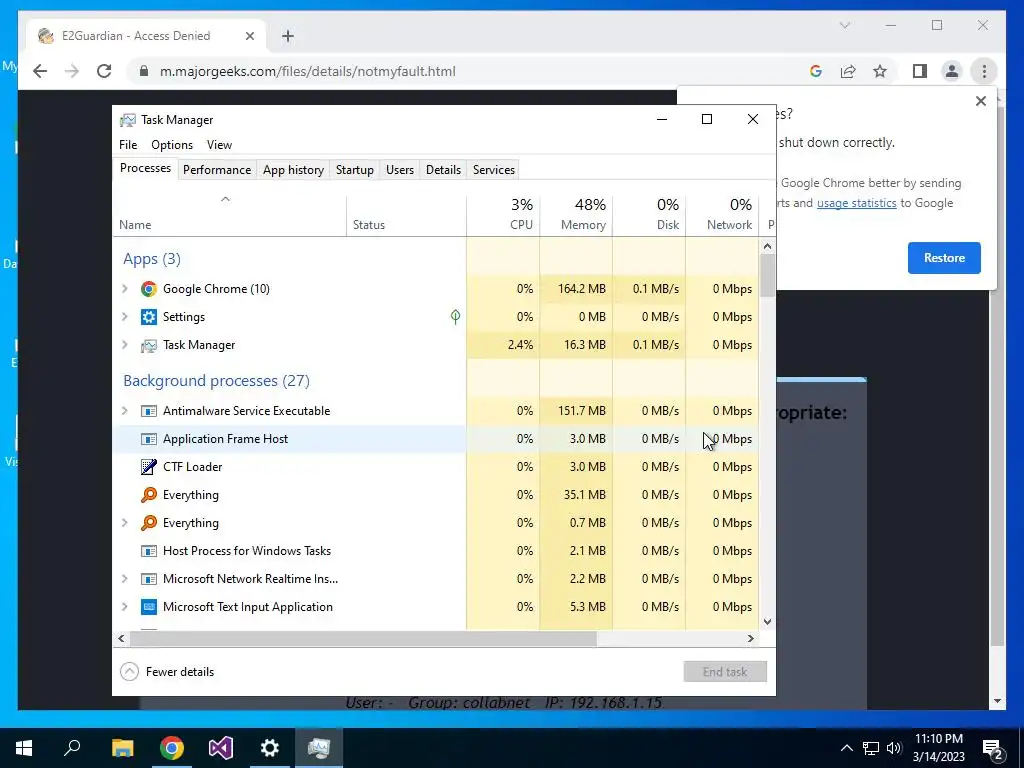Expand Antimalware Service Executable group

tap(125, 411)
